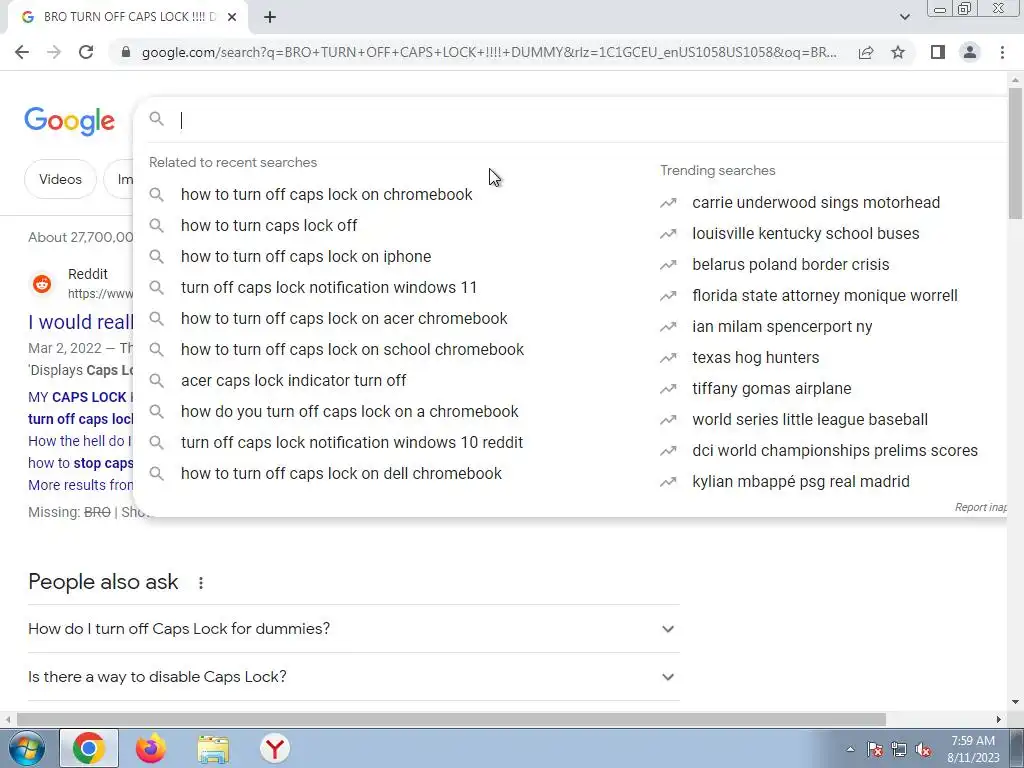Open the Chrome three-dot menu
Screen dimensions: 1024x768
(1002, 52)
